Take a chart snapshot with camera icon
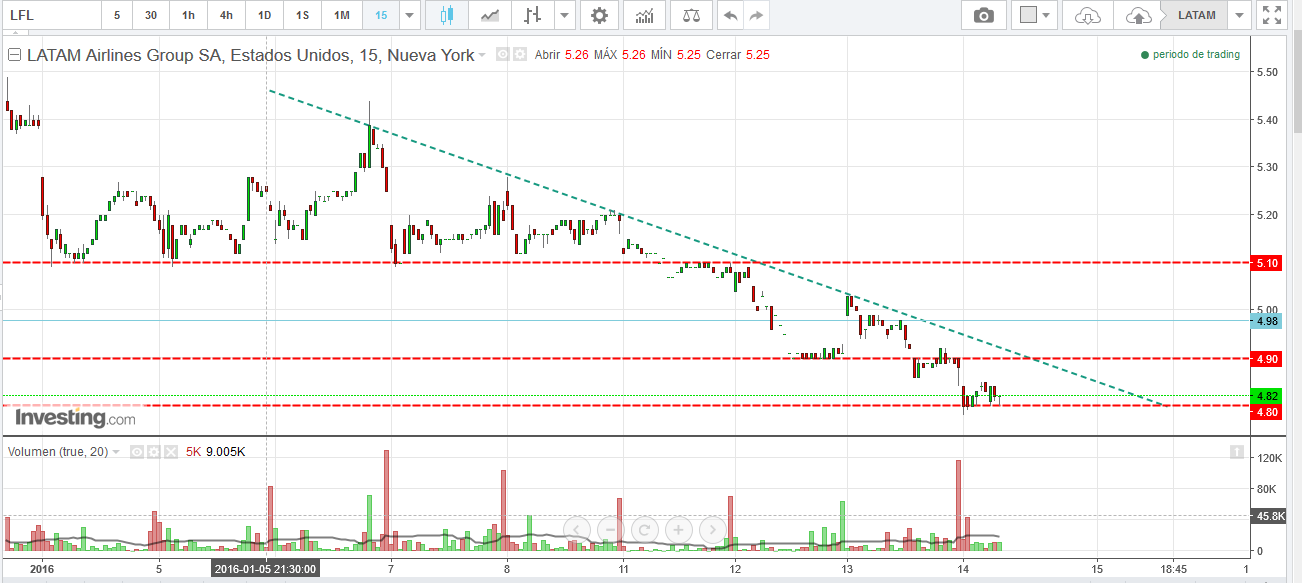The height and width of the screenshot is (583, 1302). click(x=984, y=15)
